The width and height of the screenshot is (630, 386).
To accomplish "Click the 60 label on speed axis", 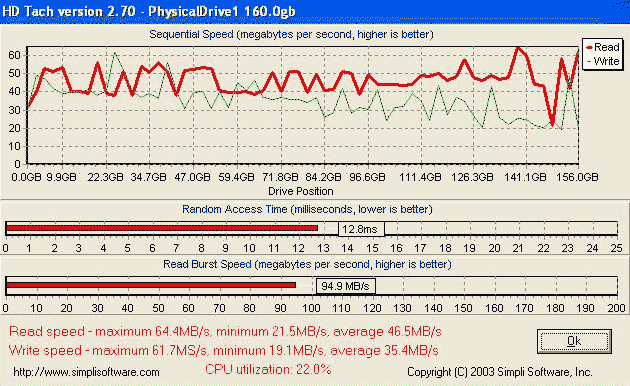I will tap(14, 55).
